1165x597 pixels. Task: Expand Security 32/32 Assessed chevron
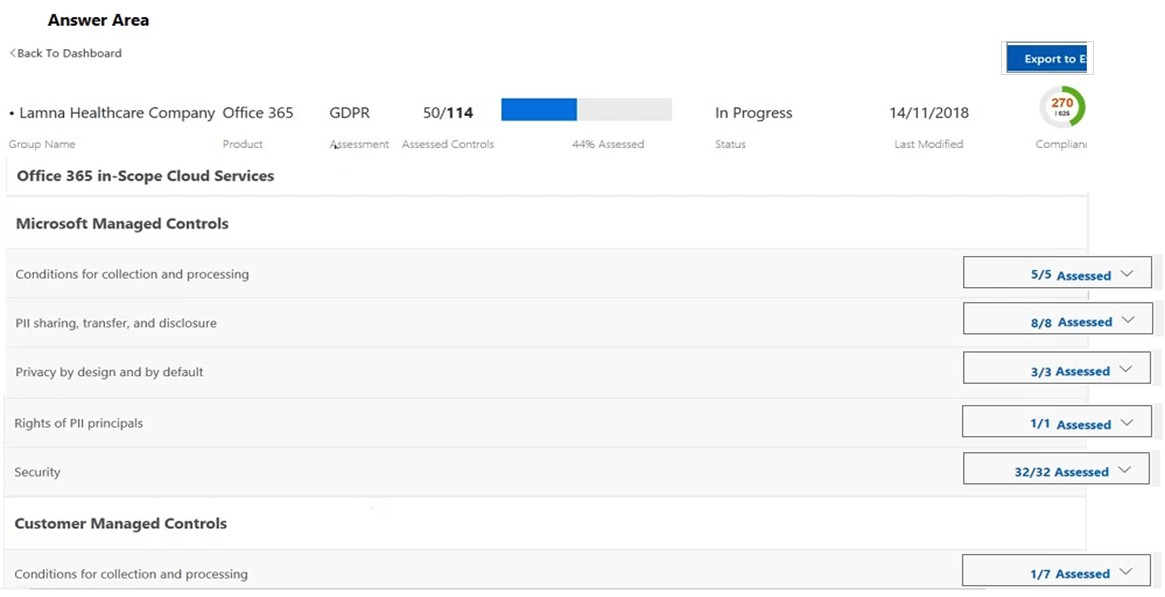(x=1124, y=470)
